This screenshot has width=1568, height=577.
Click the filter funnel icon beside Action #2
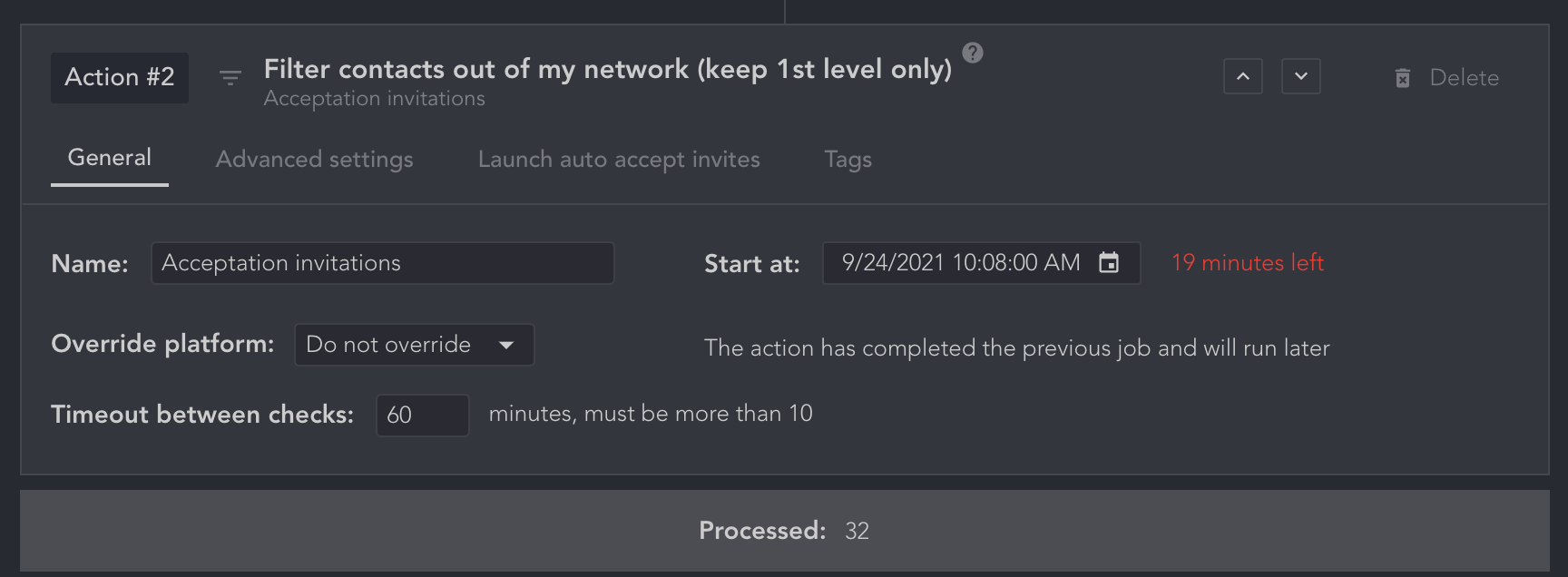click(x=230, y=78)
